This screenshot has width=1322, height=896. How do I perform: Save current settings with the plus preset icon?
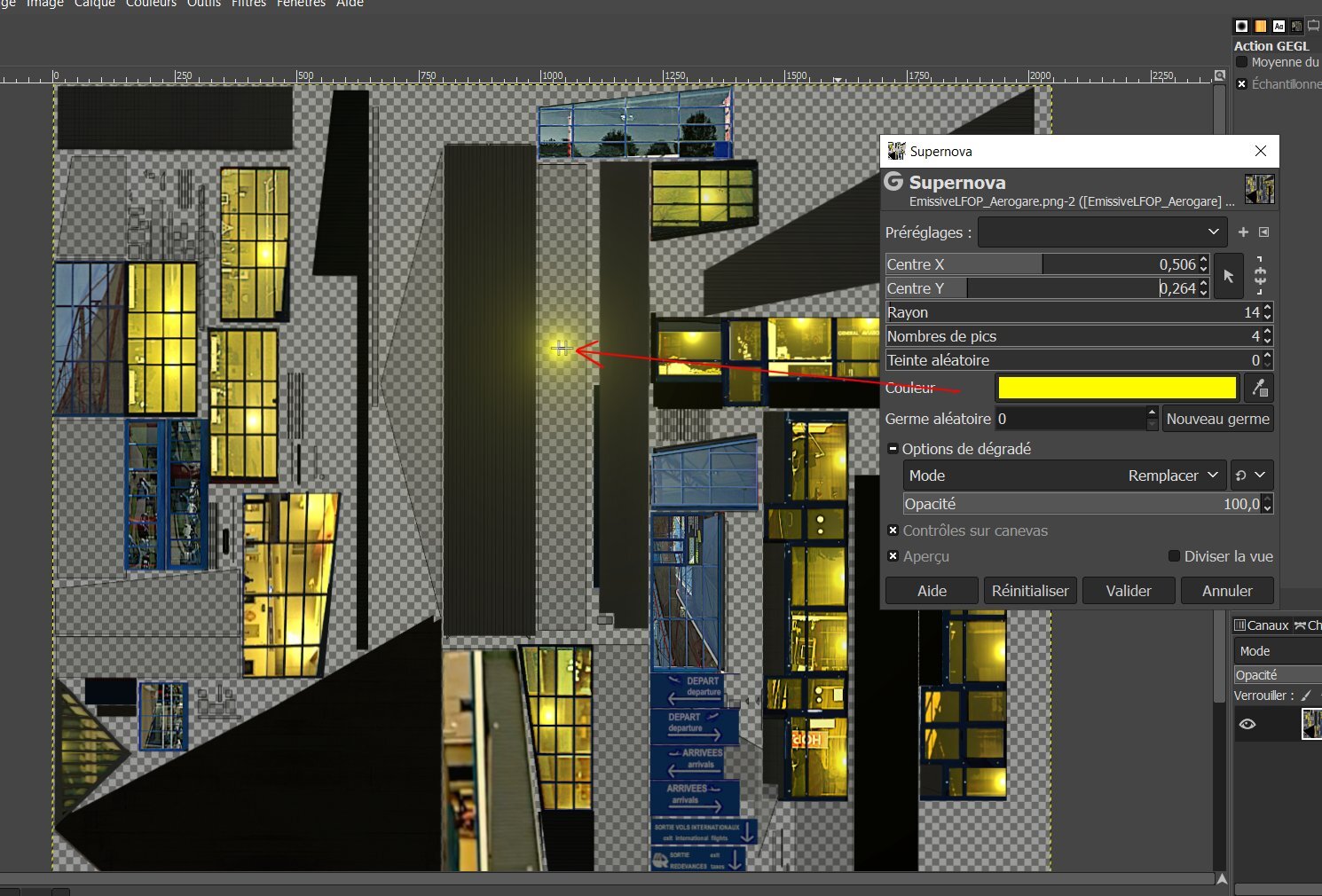pos(1243,232)
